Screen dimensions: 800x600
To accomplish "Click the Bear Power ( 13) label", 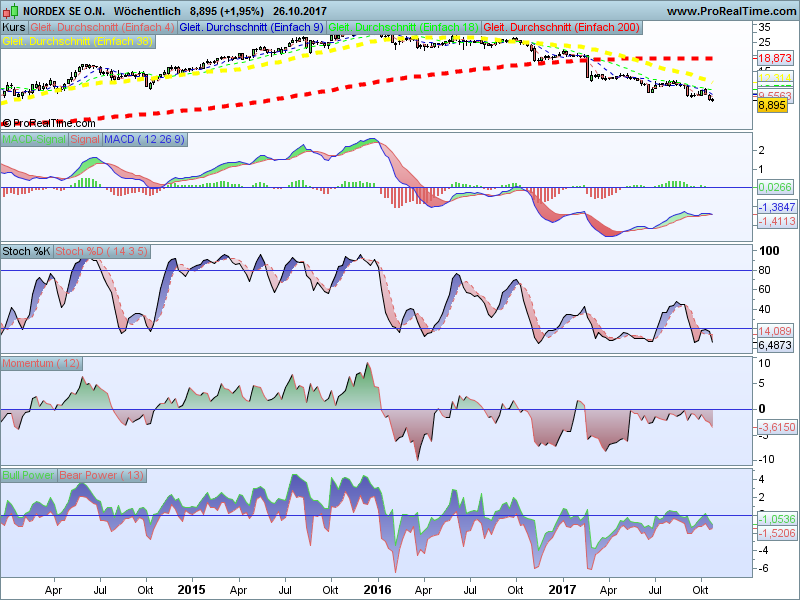I will coord(102,475).
